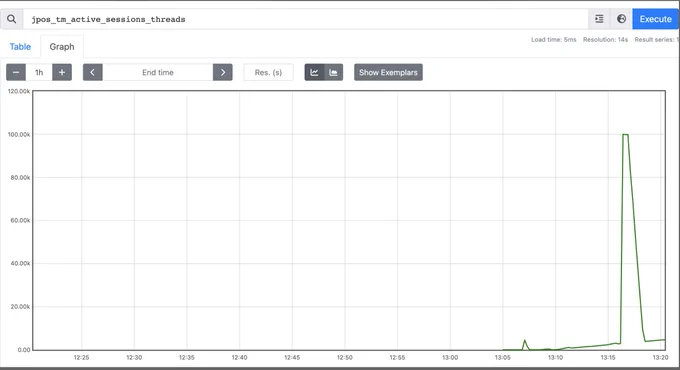Click the 100k peak of the green line
Viewport: 680px width, 370px height.
(625, 135)
